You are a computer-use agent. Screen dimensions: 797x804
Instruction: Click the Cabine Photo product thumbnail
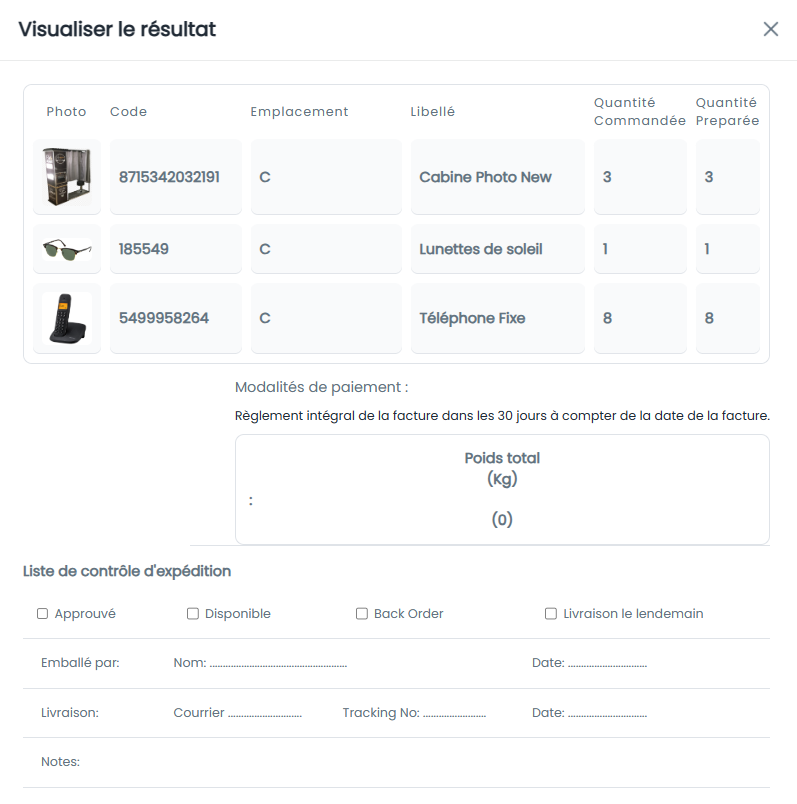[67, 176]
